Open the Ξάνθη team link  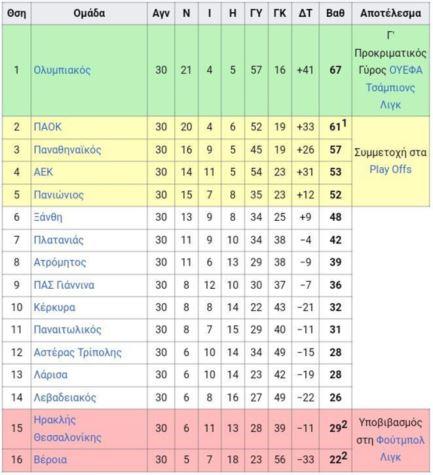coord(48,217)
